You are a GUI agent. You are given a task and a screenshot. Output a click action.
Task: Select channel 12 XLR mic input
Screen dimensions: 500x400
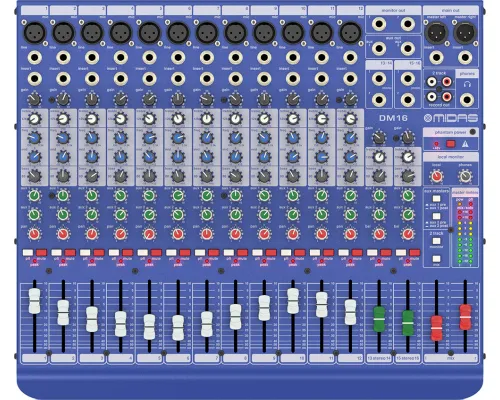pyautogui.click(x=350, y=33)
